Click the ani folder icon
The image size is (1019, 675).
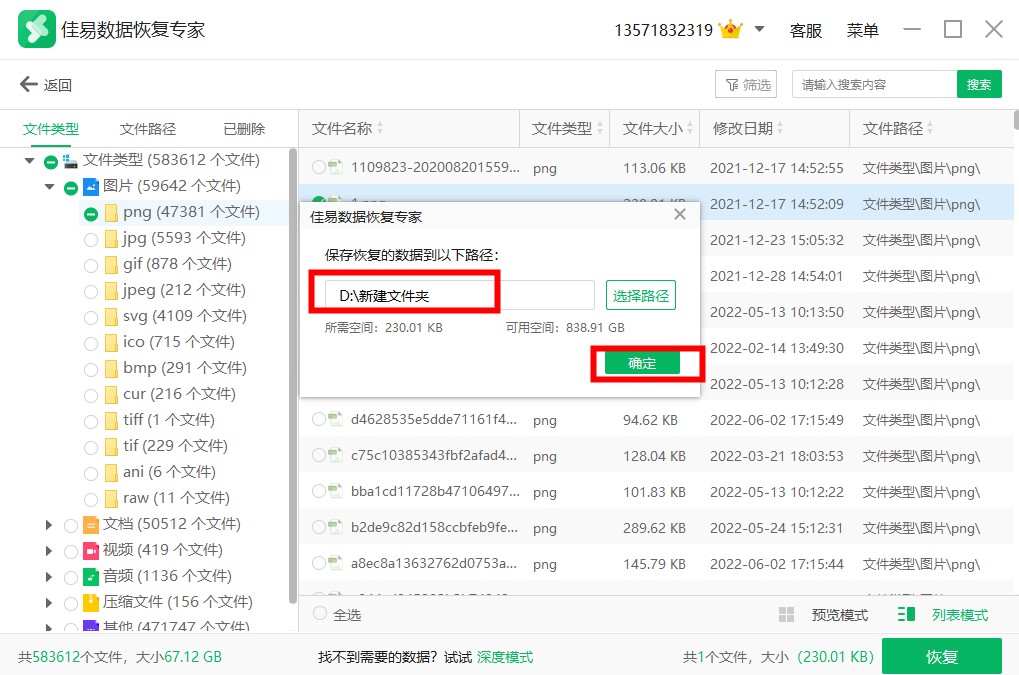[x=111, y=472]
